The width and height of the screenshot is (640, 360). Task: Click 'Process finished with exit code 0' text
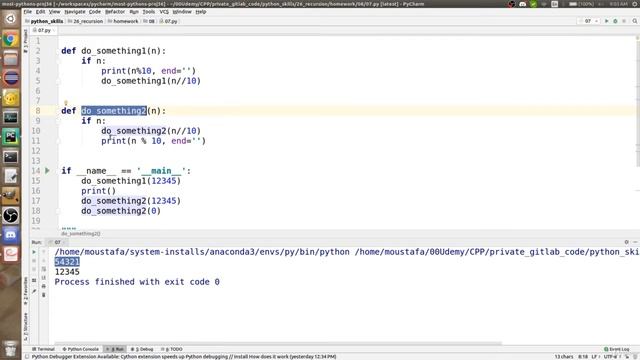[137, 282]
